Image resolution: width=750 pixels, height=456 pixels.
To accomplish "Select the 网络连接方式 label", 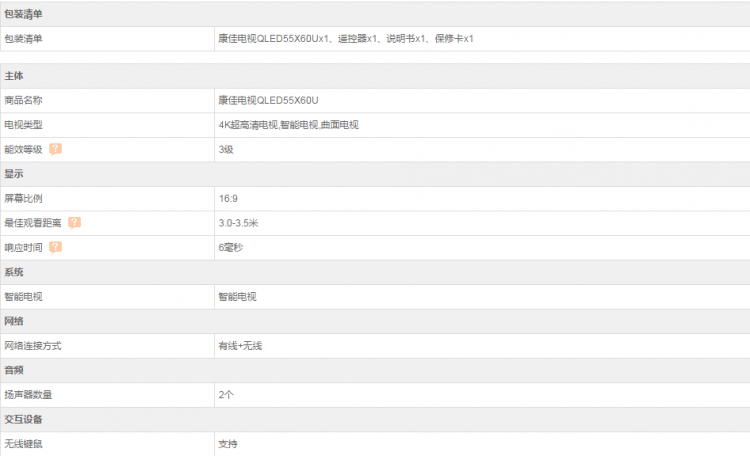I will (x=33, y=345).
